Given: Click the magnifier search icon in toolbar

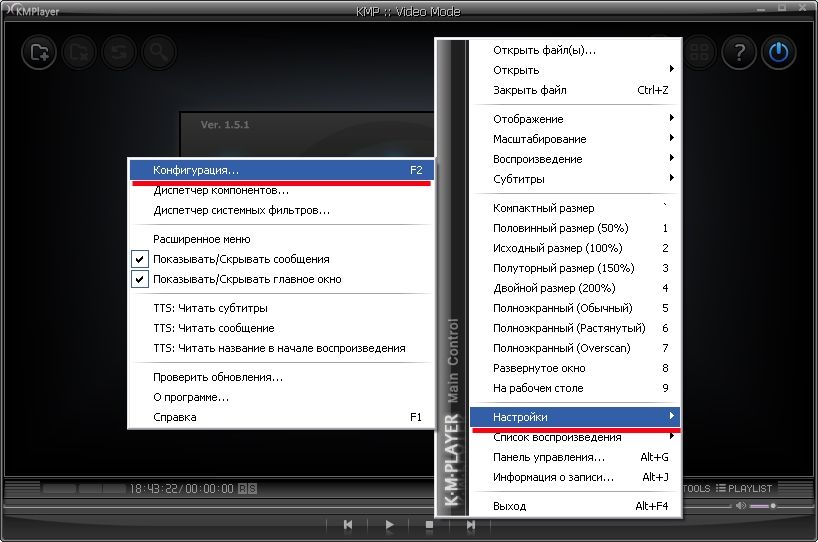Looking at the screenshot, I should (159, 52).
